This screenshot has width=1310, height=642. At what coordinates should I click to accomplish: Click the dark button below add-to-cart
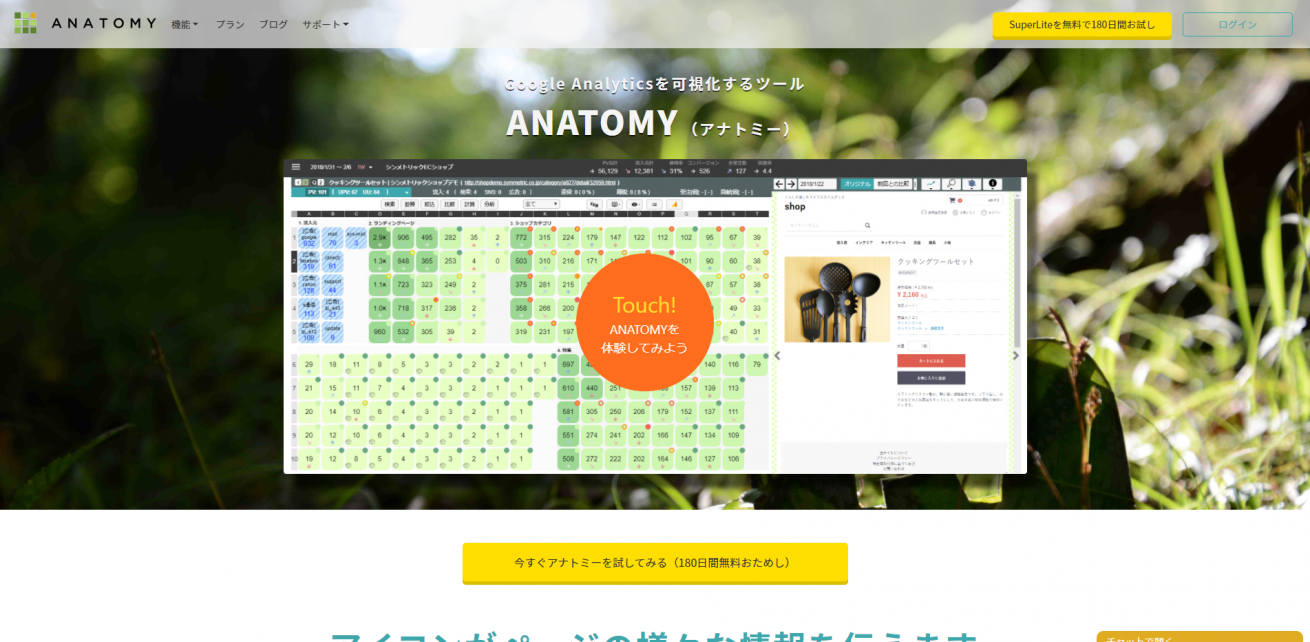click(x=931, y=378)
